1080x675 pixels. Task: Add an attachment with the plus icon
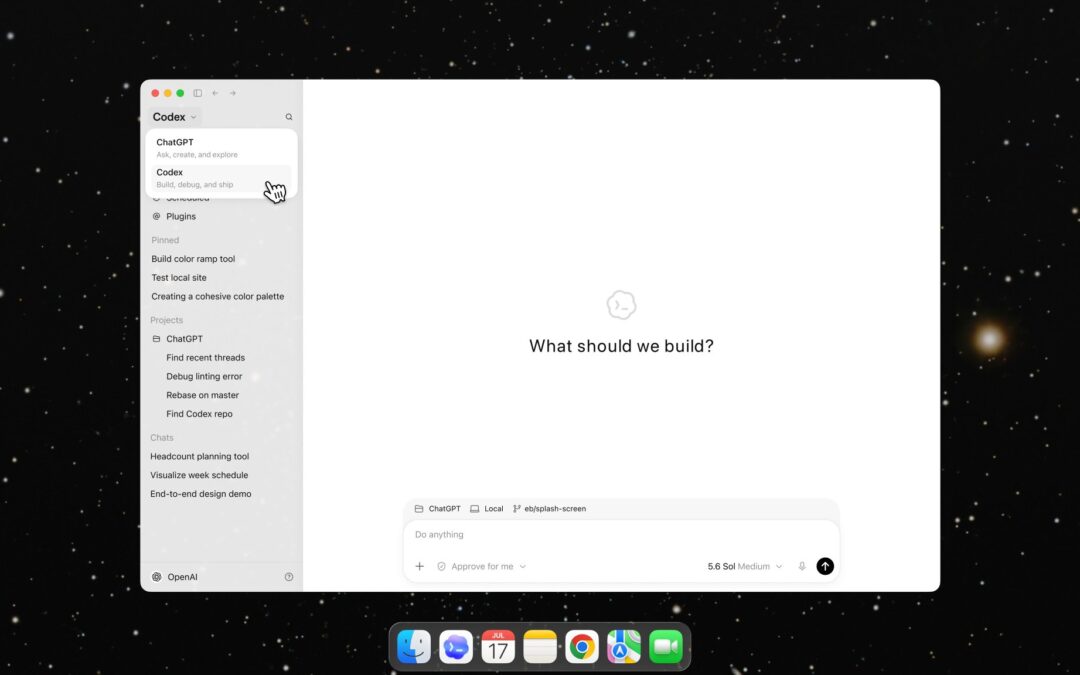419,566
